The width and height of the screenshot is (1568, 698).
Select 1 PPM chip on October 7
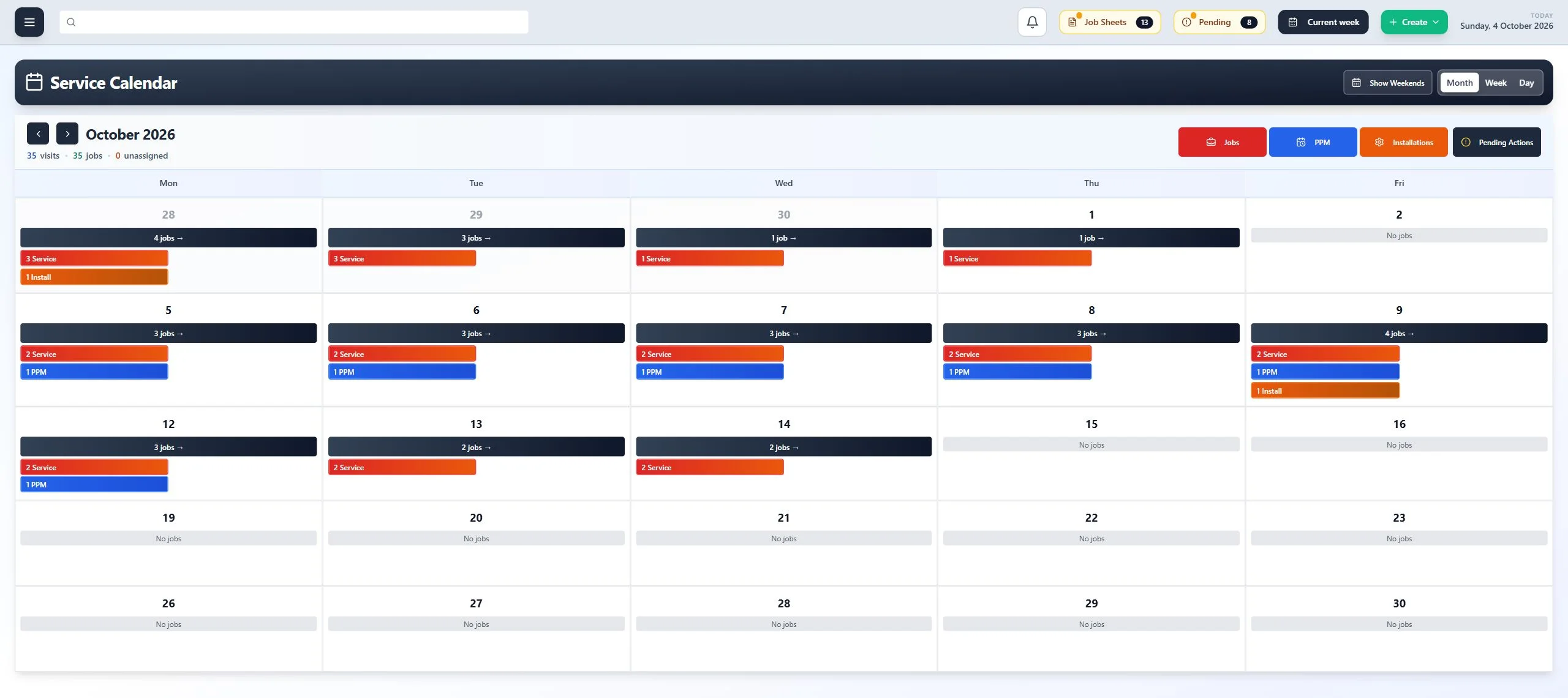tap(709, 372)
